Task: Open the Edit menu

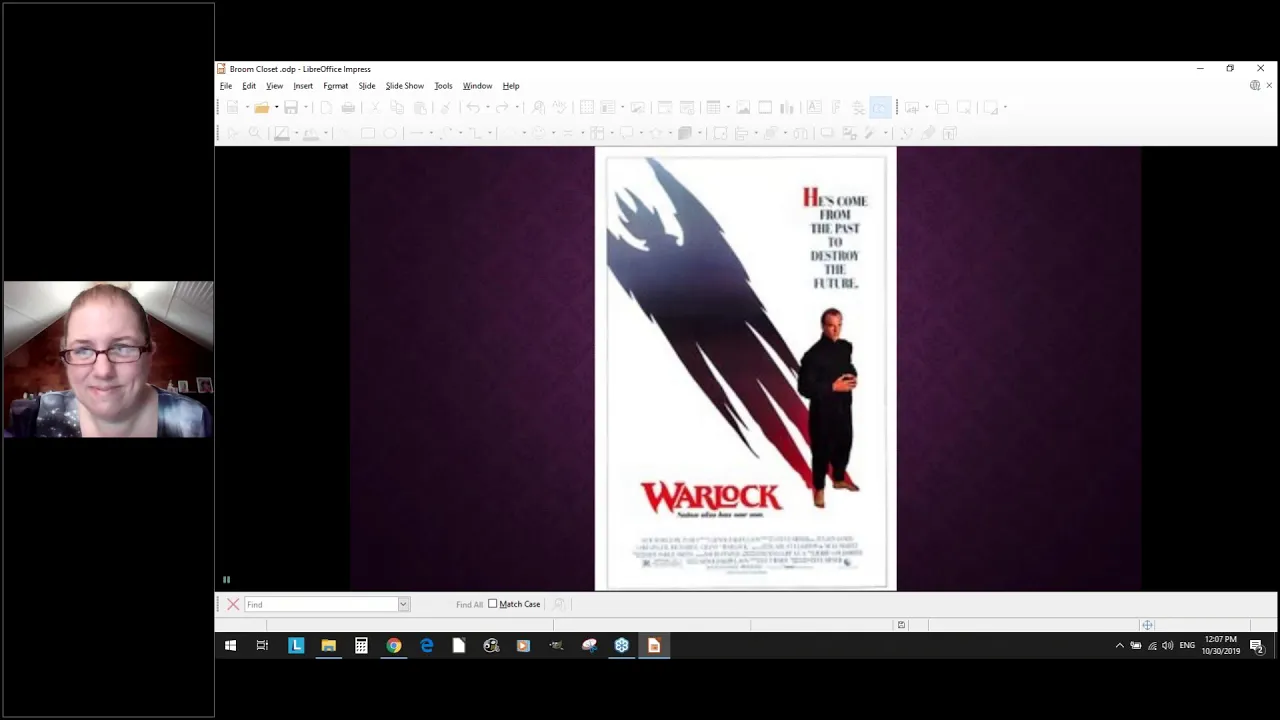Action: [249, 86]
